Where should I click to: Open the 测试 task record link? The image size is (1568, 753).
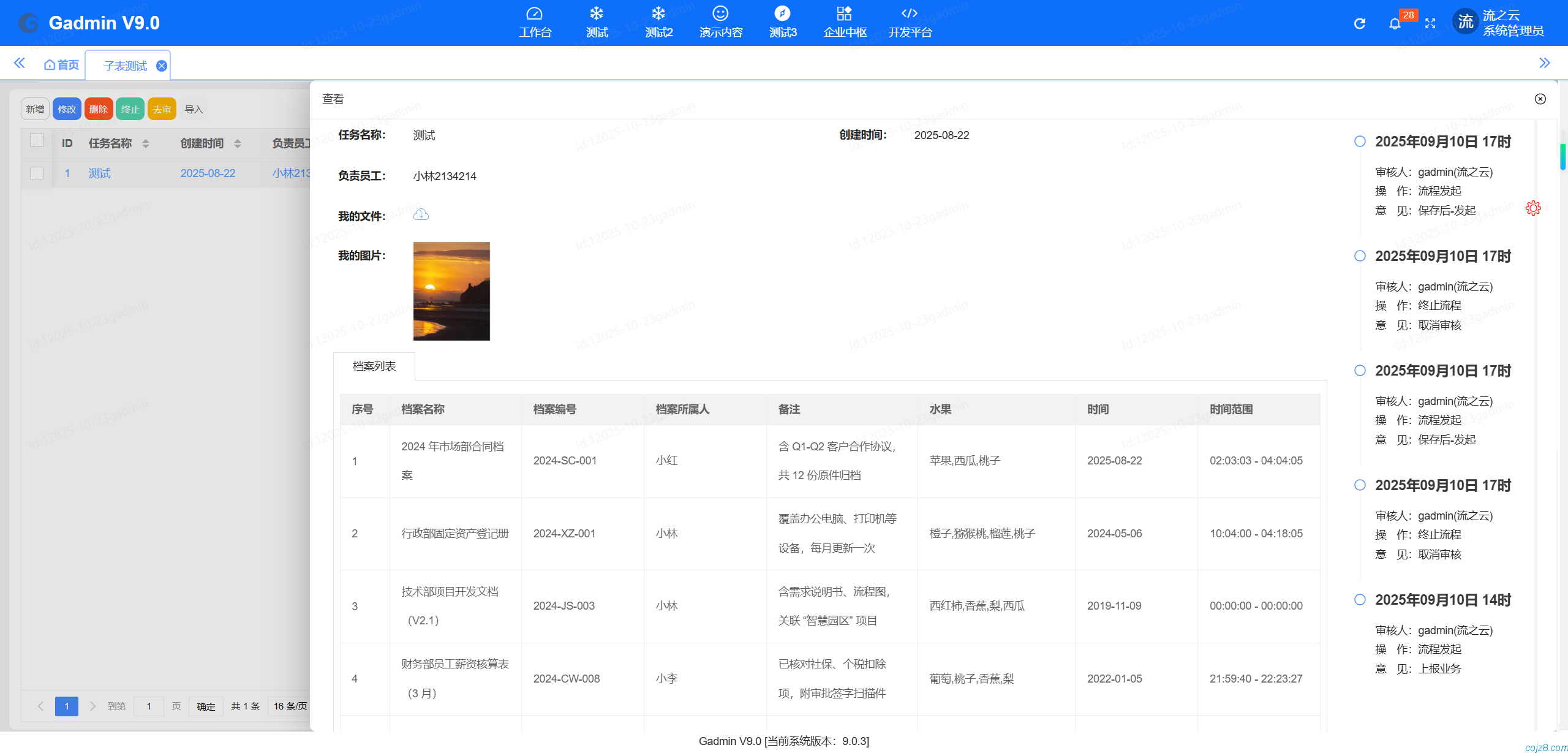[x=99, y=173]
